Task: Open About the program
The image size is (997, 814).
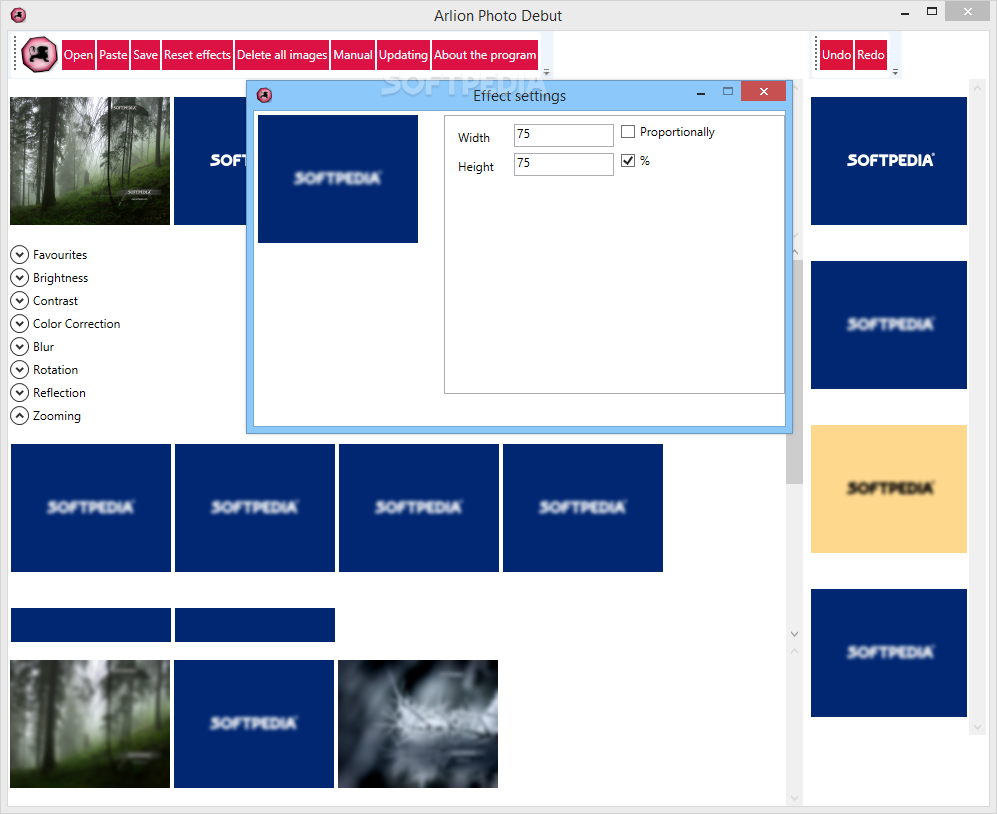Action: [x=485, y=55]
